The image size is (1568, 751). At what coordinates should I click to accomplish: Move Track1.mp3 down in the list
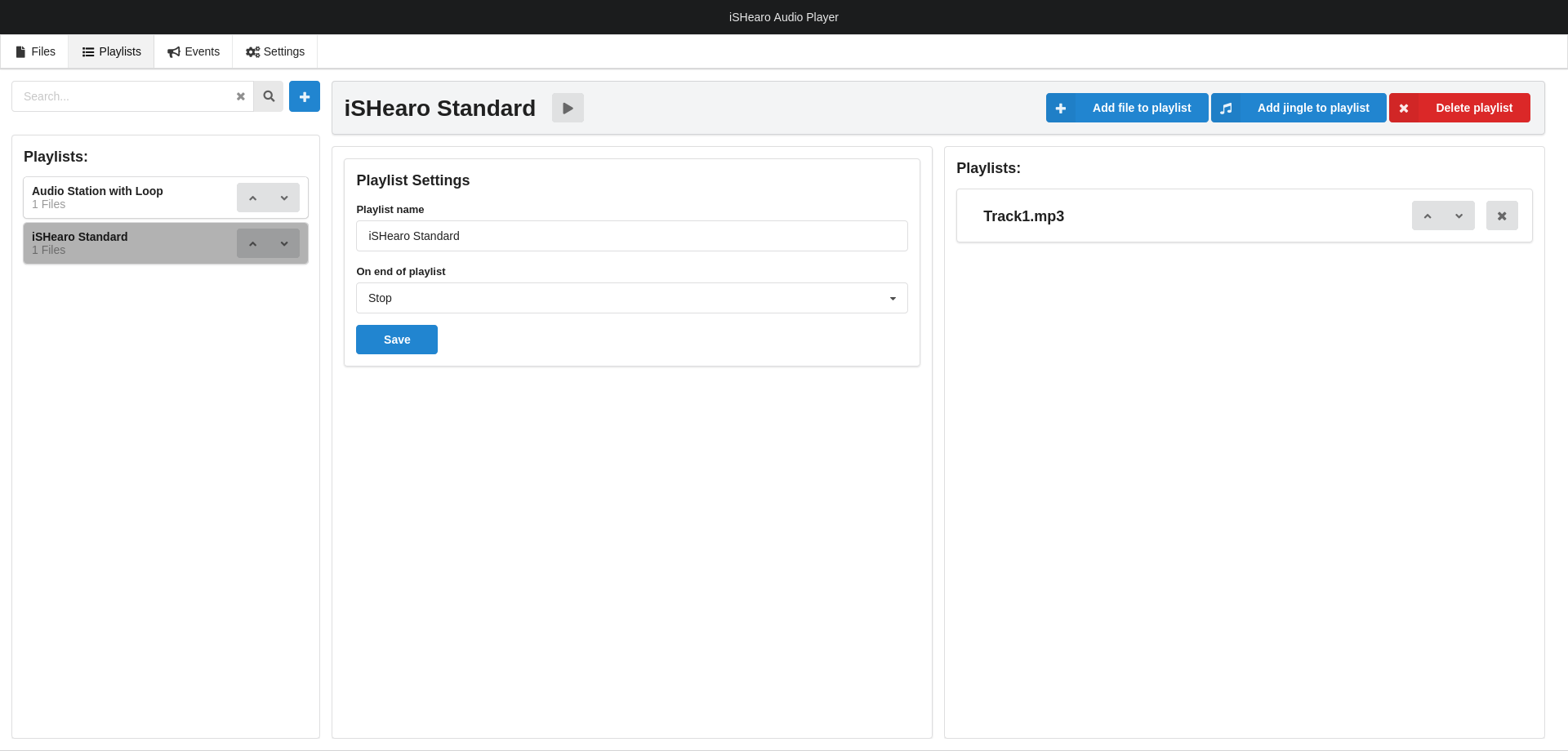[x=1459, y=216]
